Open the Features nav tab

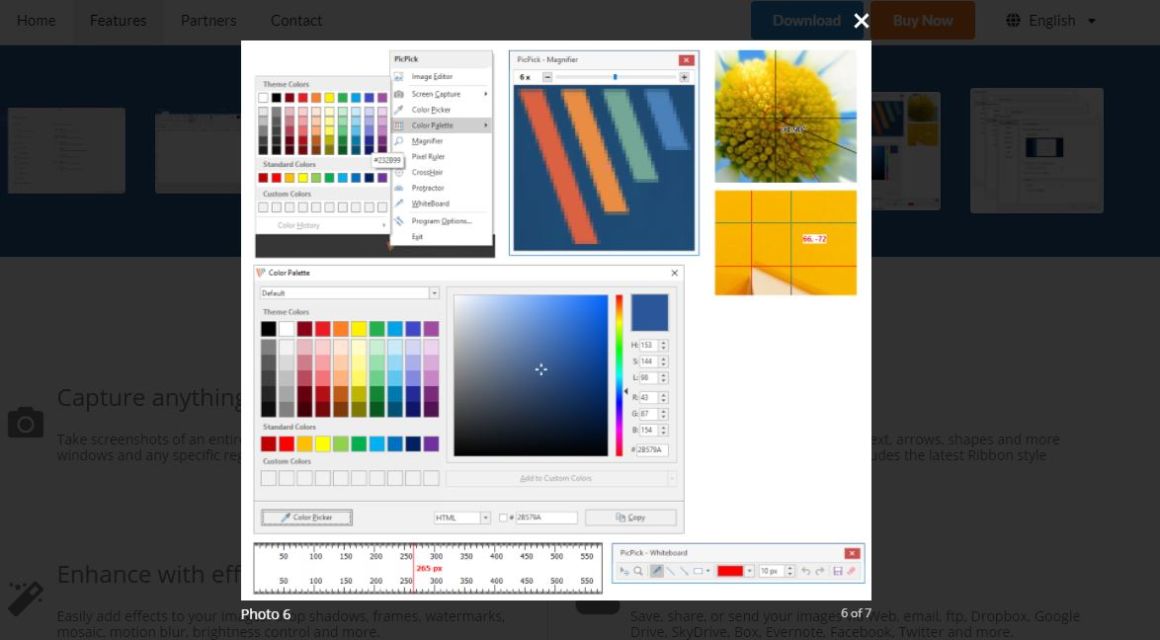point(118,21)
